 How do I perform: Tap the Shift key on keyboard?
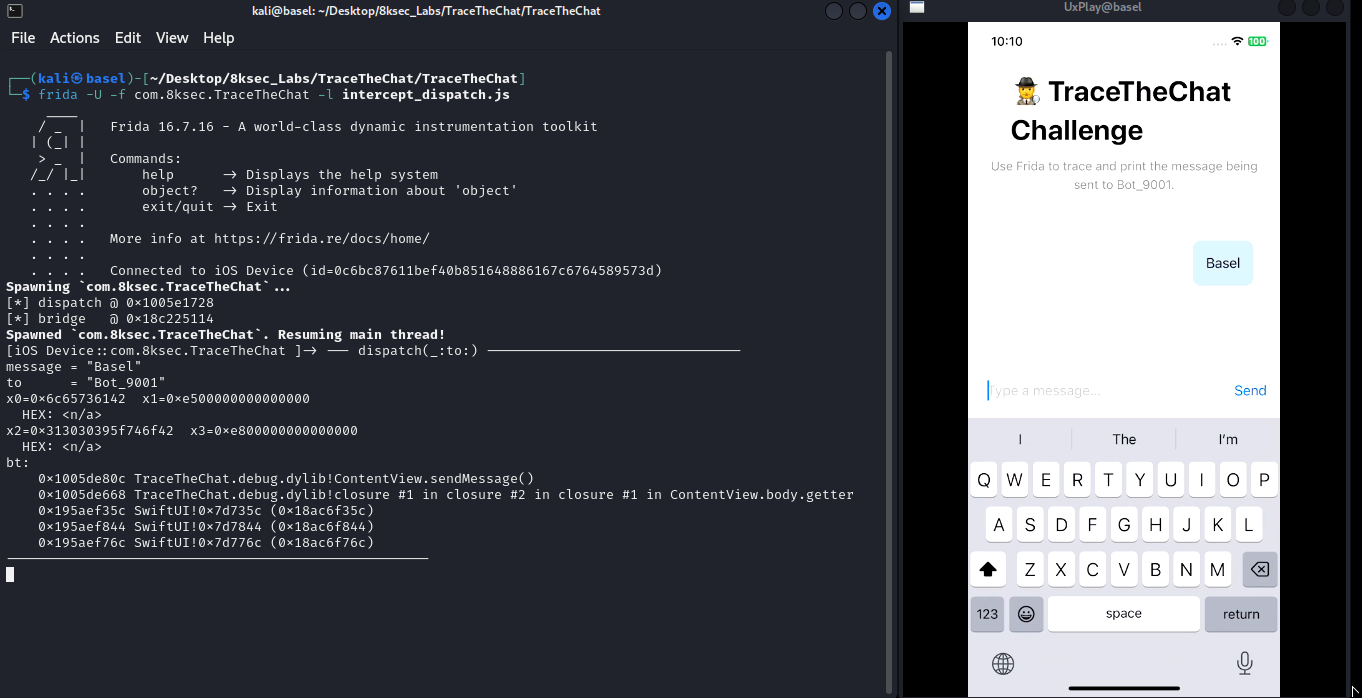[x=988, y=570]
